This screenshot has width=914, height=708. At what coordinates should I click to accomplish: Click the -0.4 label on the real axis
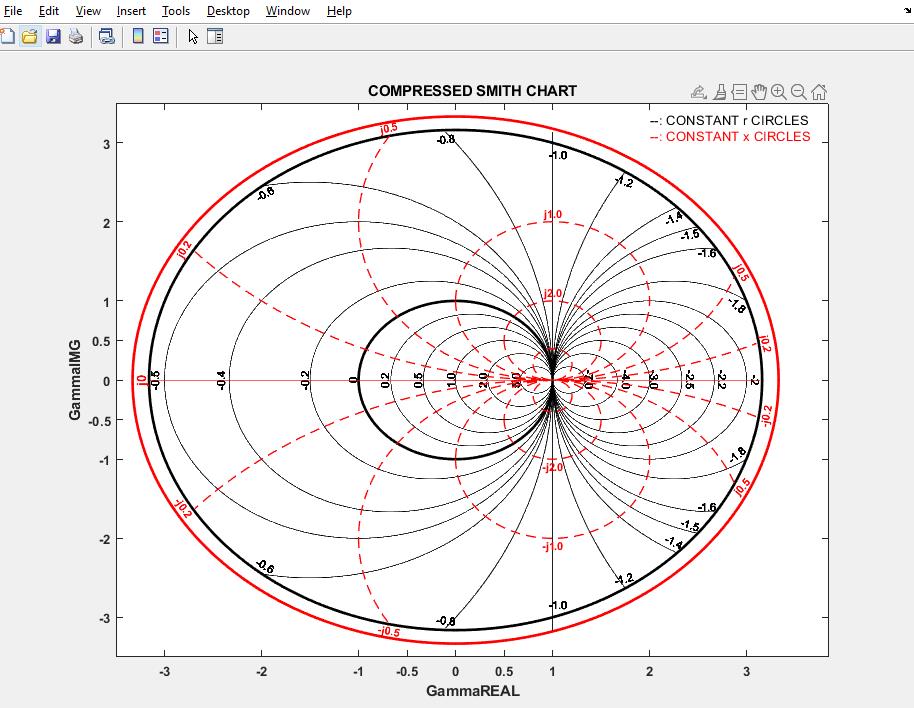(x=220, y=380)
